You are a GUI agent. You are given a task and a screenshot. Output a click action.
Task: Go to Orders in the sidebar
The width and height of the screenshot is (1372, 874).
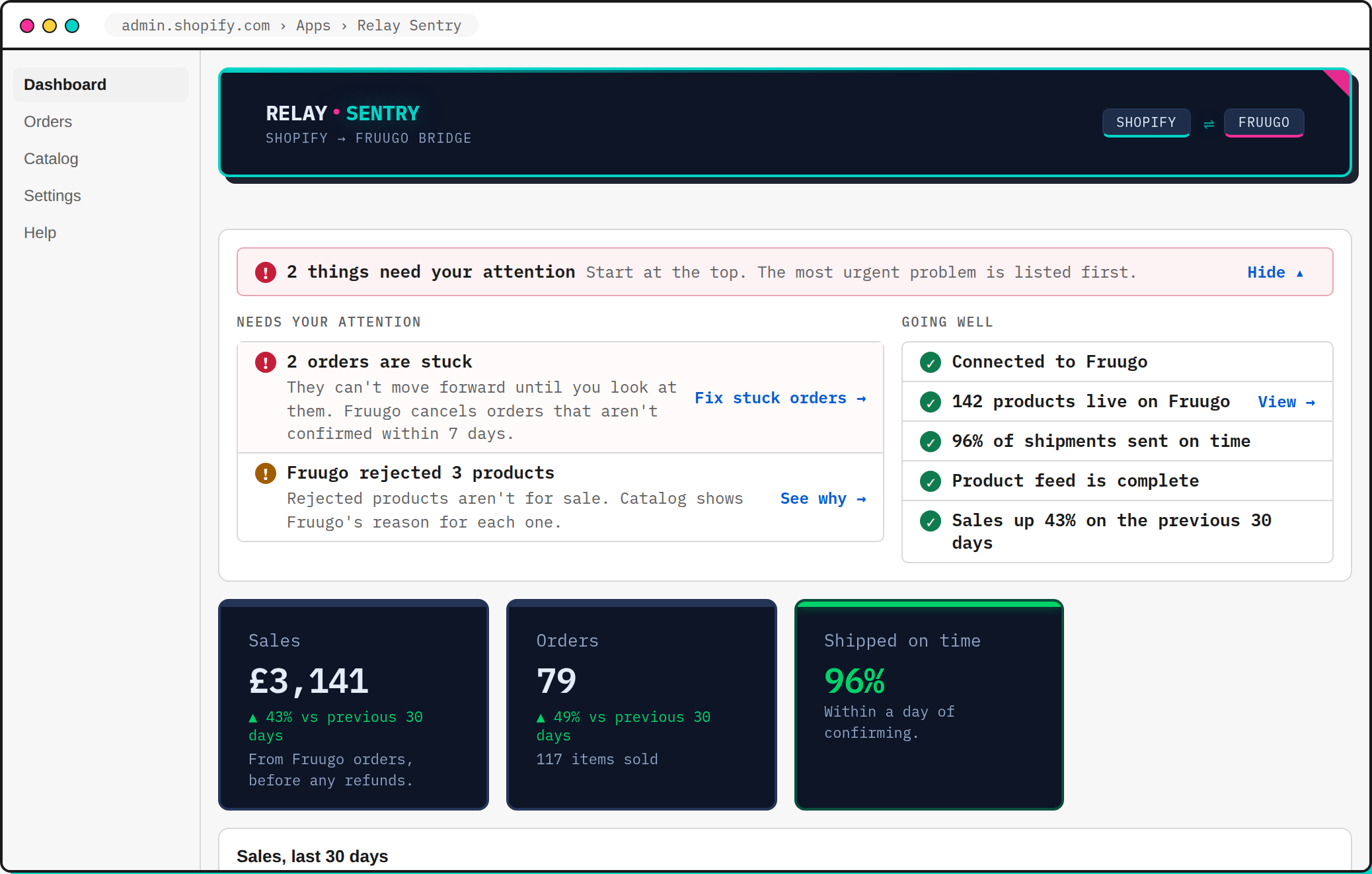click(x=101, y=122)
